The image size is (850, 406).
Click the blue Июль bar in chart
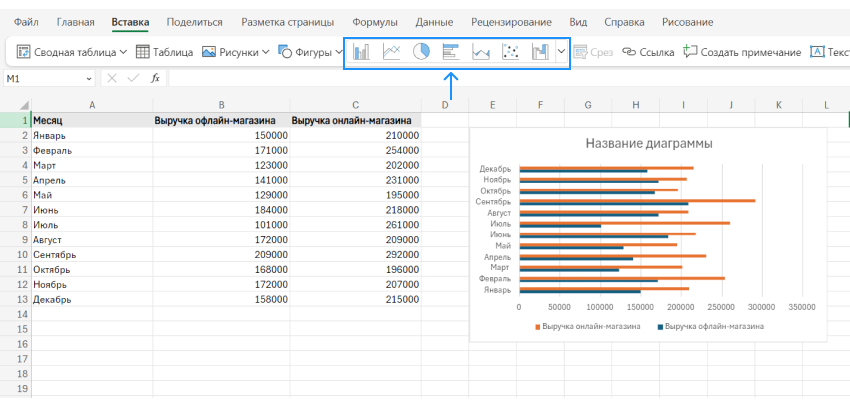click(x=560, y=226)
